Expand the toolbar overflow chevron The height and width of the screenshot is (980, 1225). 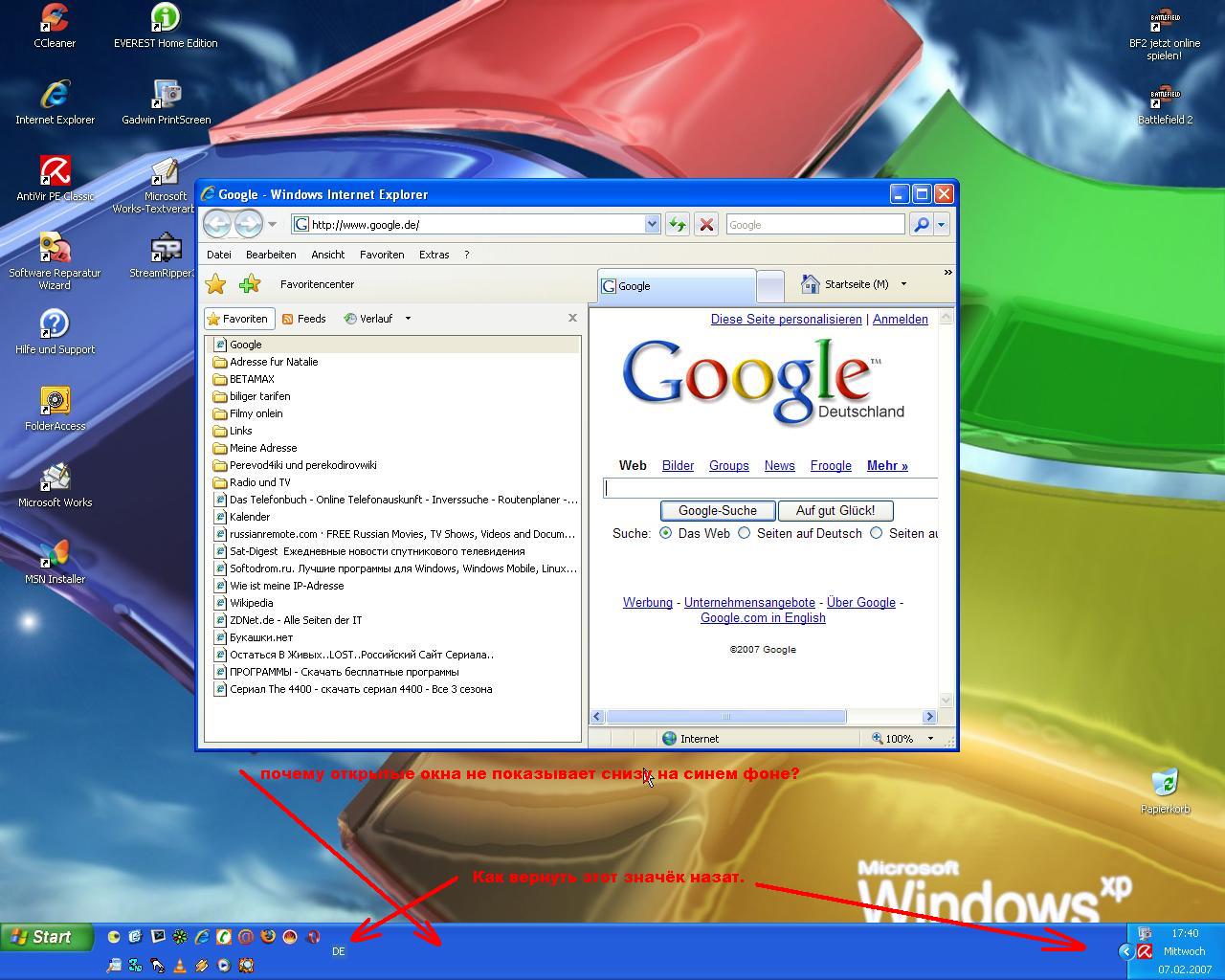(947, 273)
